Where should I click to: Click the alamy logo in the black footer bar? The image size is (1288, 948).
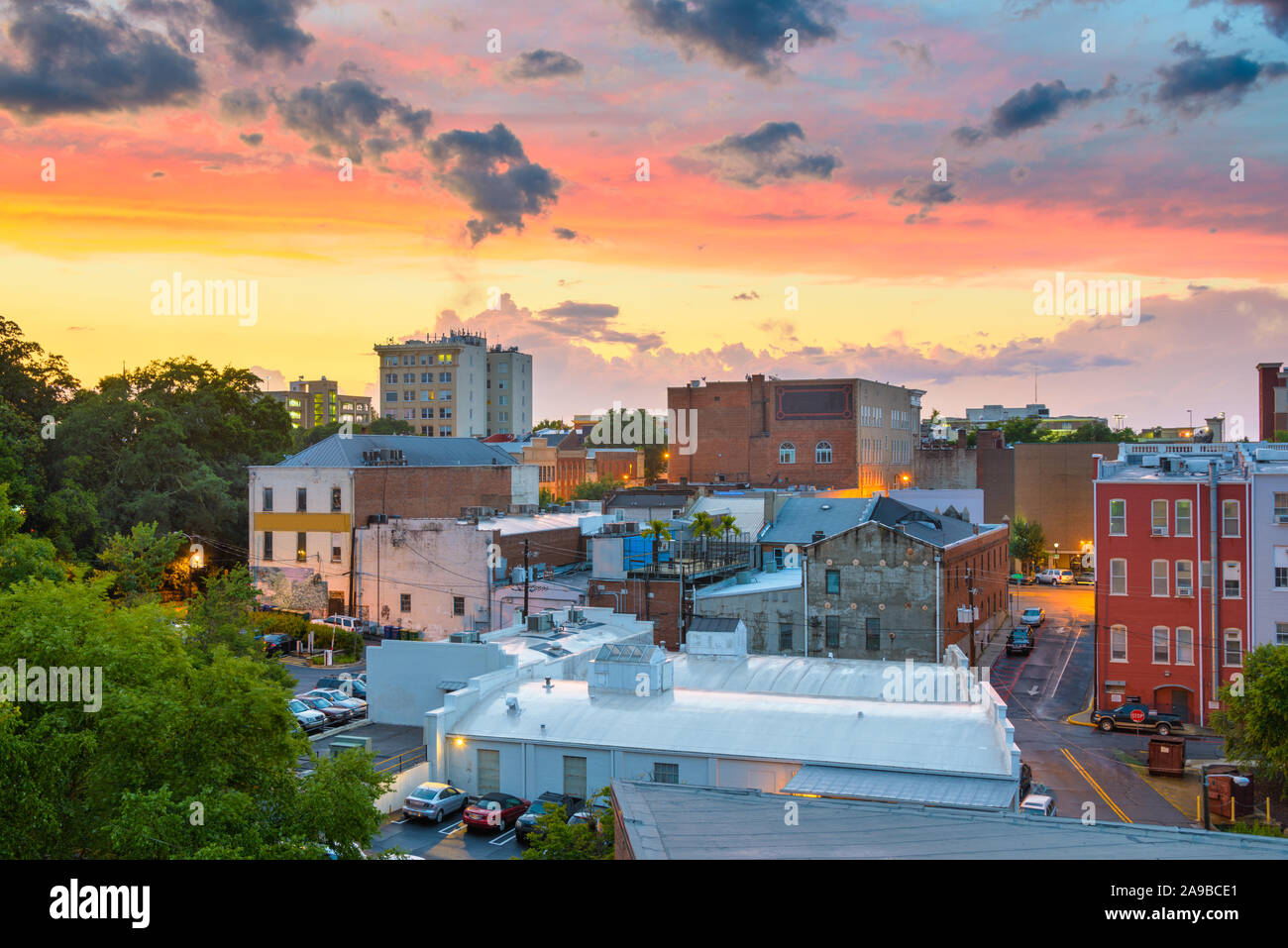(100, 903)
